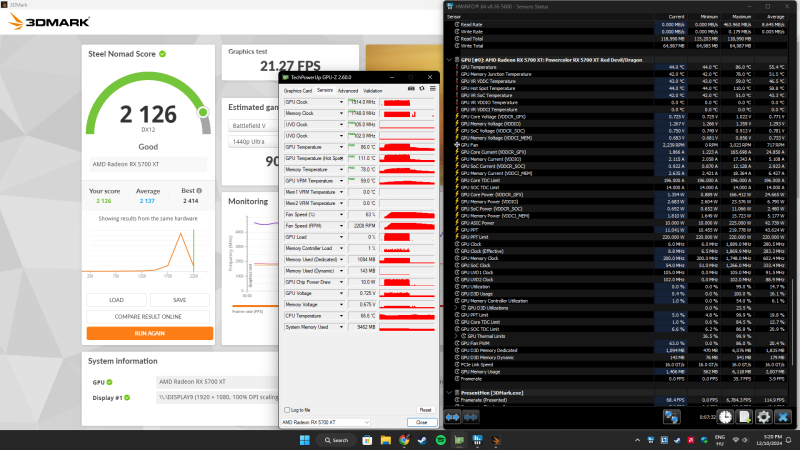This screenshot has height=450, width=800.
Task: Open Windows Start menu
Action: (x=305, y=440)
